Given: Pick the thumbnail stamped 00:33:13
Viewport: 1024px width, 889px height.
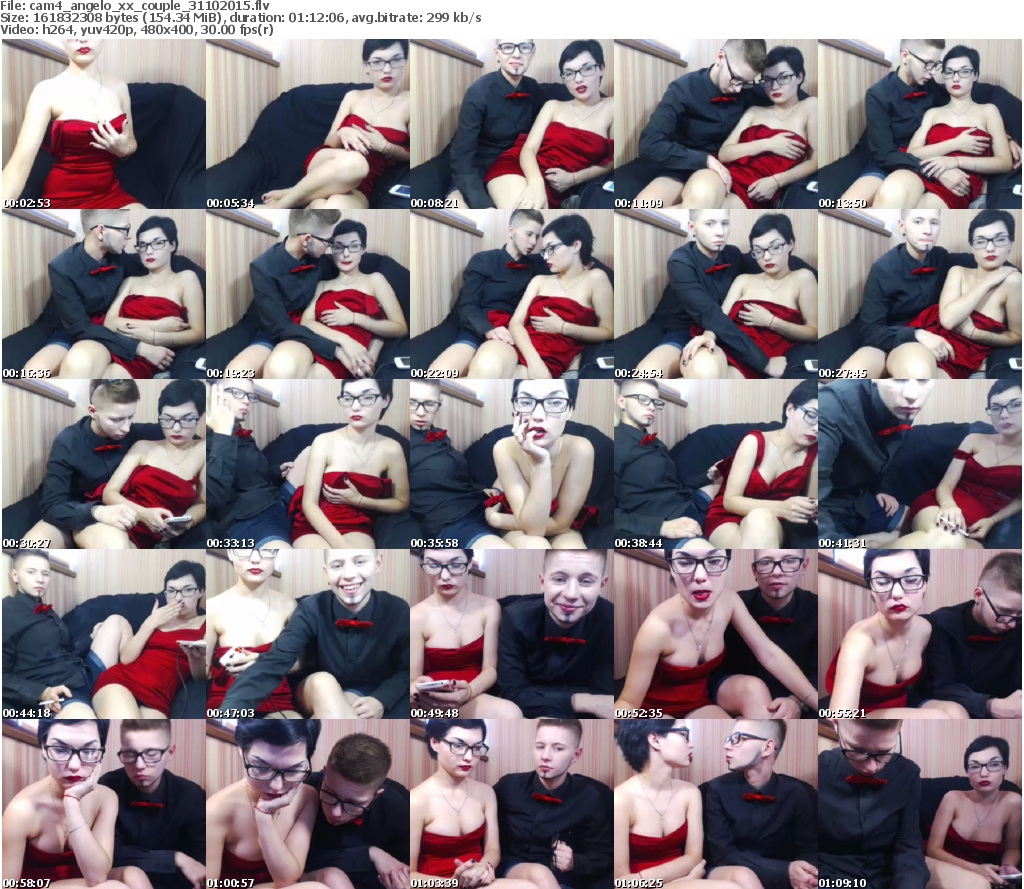Looking at the screenshot, I should tap(308, 464).
